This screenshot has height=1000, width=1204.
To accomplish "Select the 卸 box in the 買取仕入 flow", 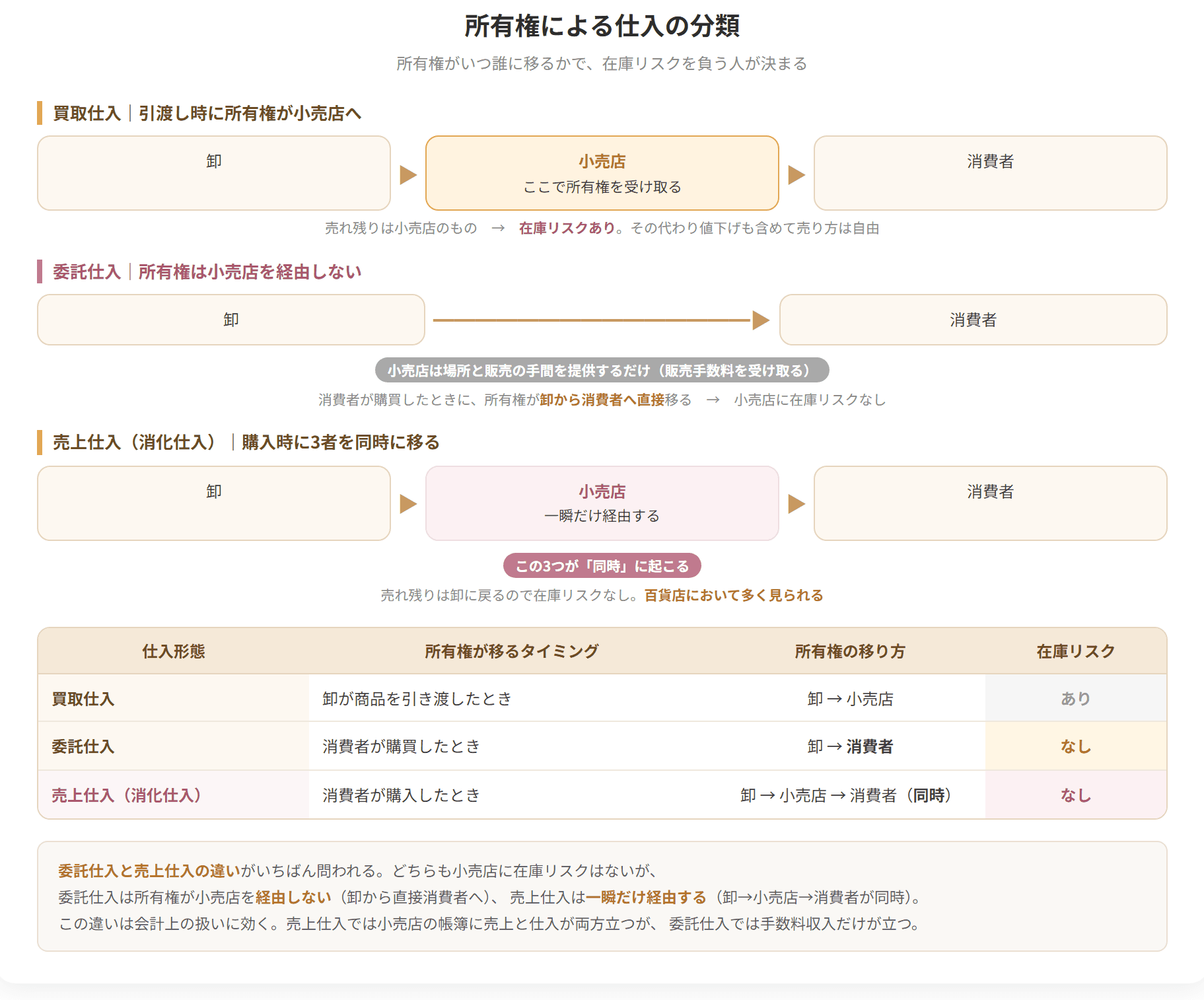I will [x=214, y=173].
